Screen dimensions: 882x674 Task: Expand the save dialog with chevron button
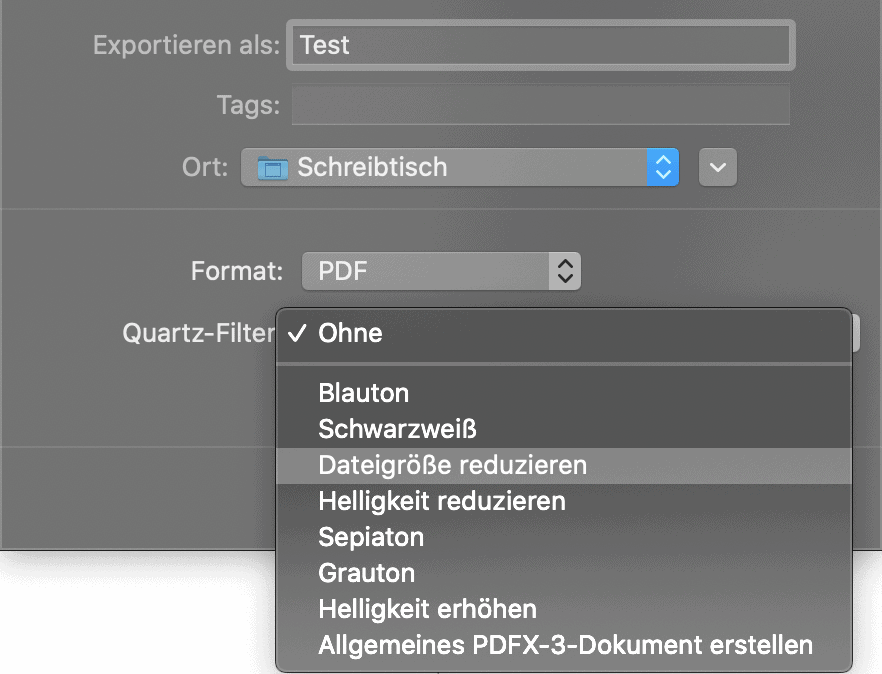tap(717, 167)
